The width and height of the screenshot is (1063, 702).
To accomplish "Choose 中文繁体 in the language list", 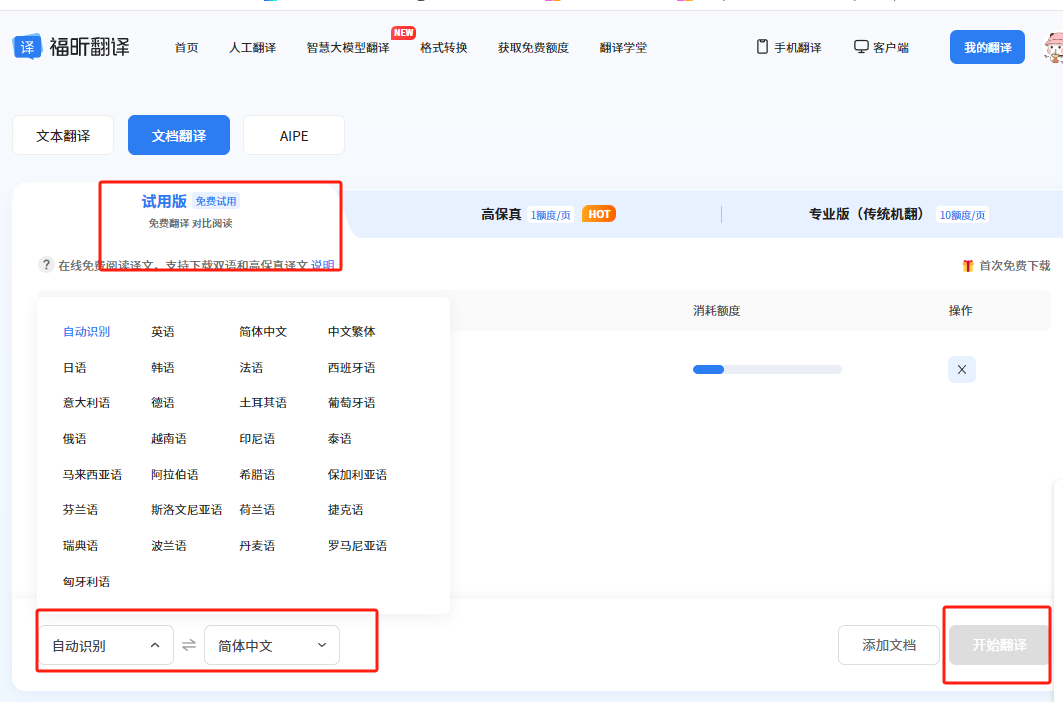I will pyautogui.click(x=351, y=332).
